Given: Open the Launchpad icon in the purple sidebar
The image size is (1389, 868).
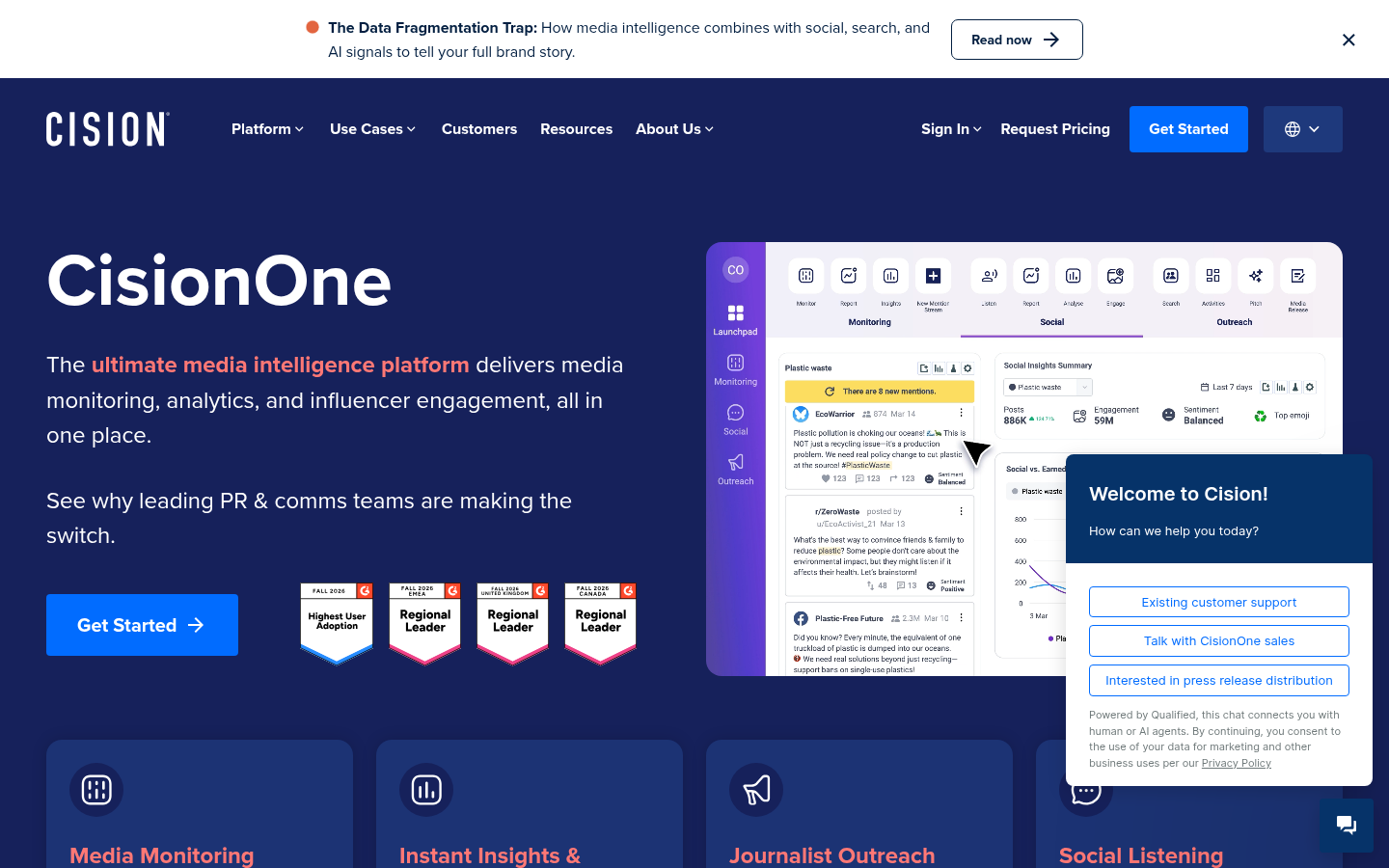Looking at the screenshot, I should click(x=735, y=312).
